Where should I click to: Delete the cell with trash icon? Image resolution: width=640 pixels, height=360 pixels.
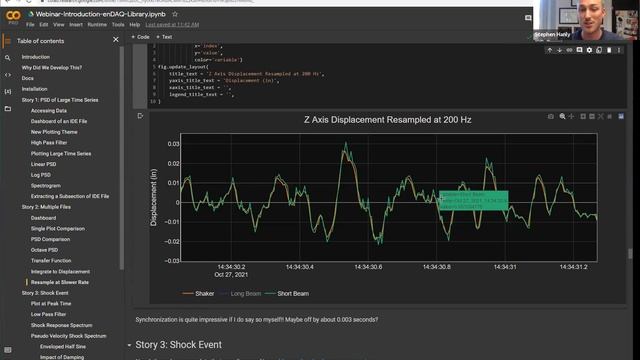(x=609, y=50)
